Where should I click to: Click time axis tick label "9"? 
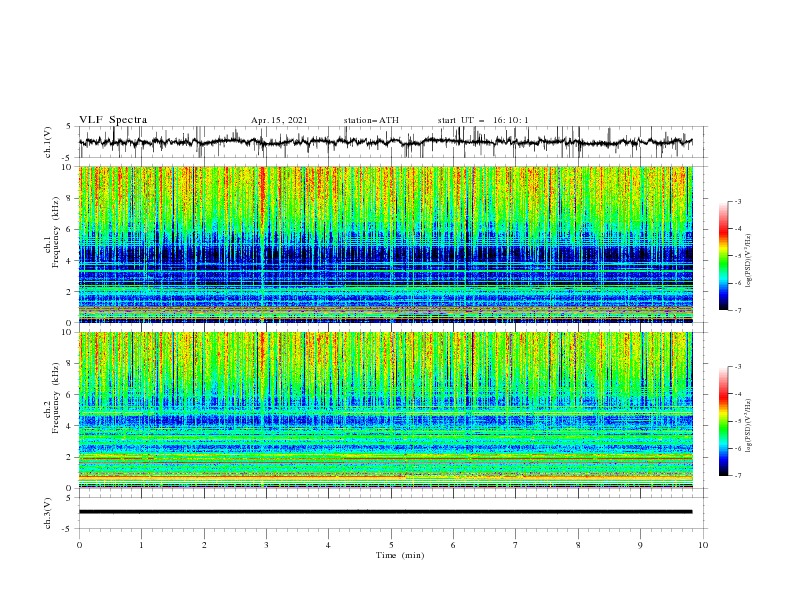pos(640,545)
